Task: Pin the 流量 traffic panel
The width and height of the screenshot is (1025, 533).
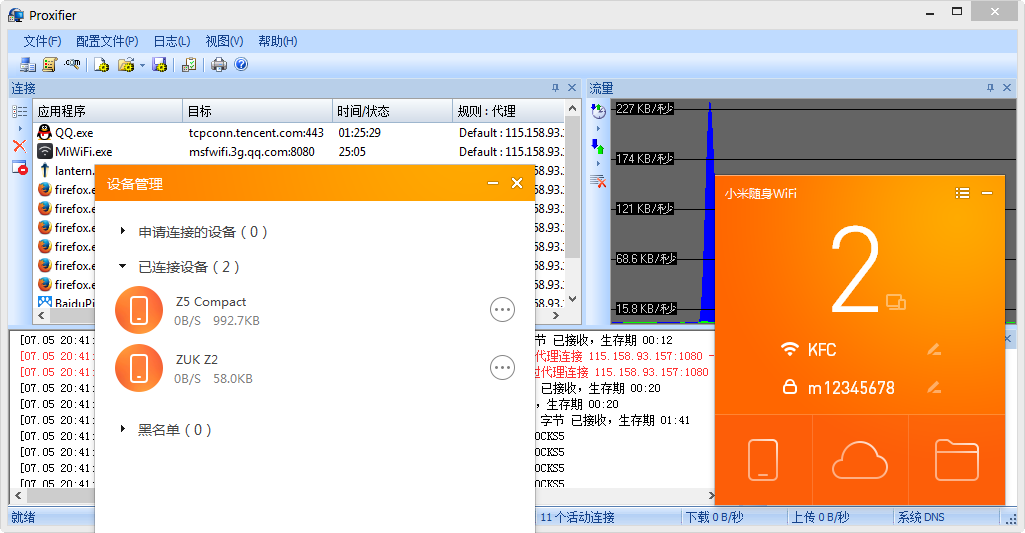Action: [x=990, y=88]
